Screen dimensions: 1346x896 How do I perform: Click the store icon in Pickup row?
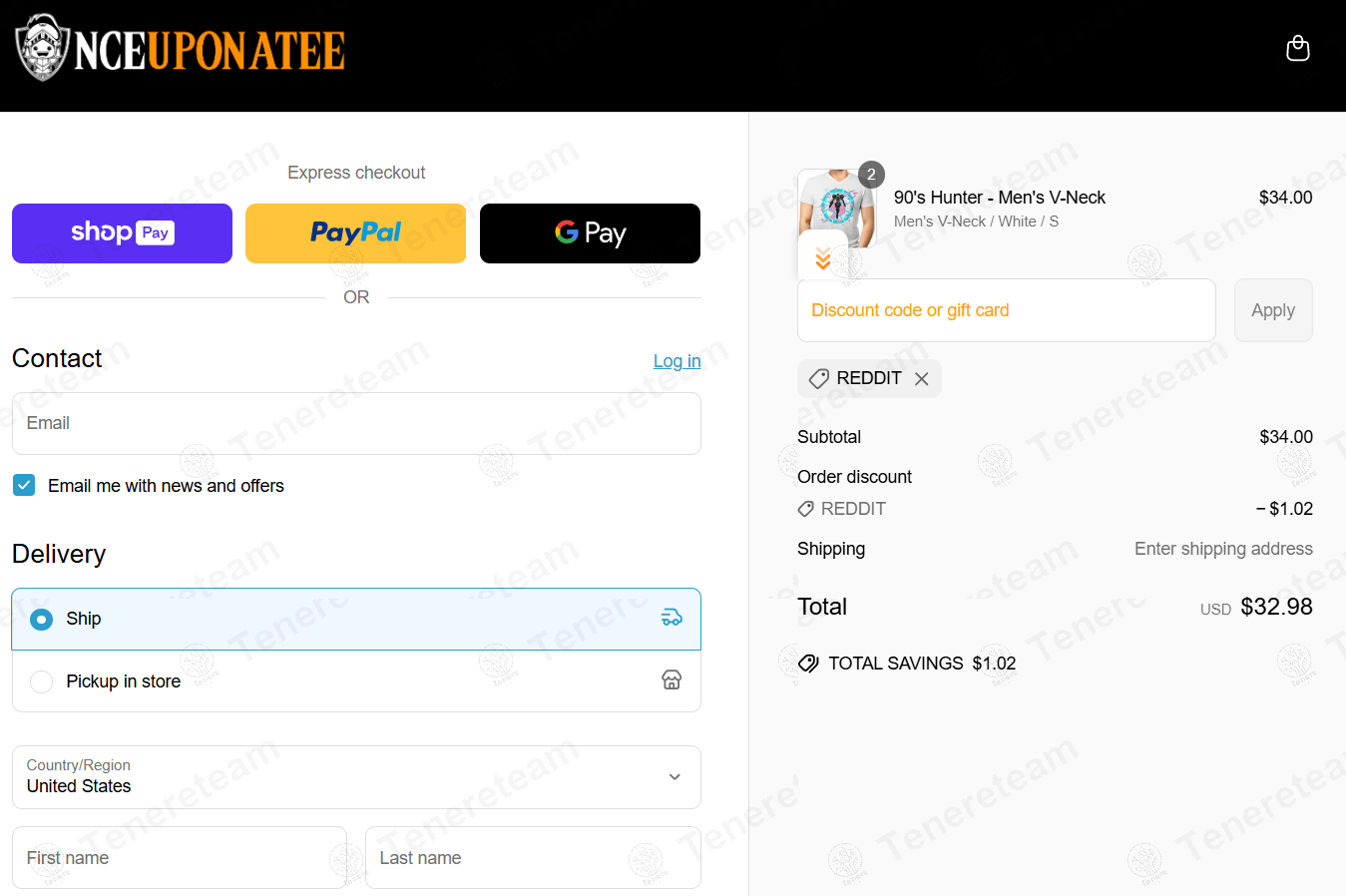672,680
